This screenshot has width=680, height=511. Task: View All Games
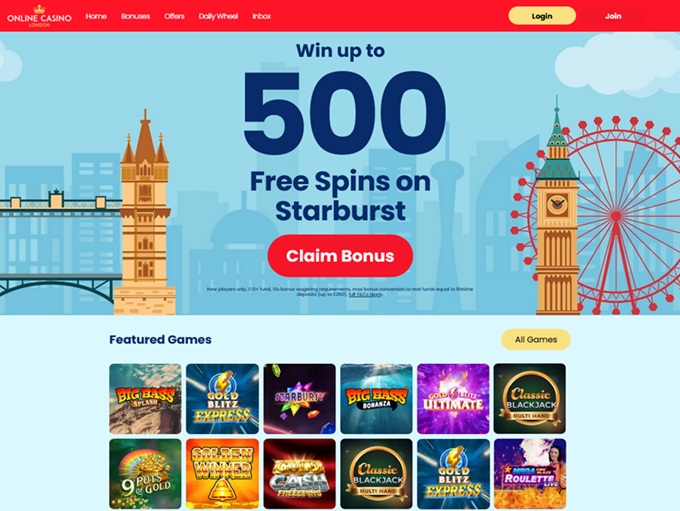(x=536, y=340)
